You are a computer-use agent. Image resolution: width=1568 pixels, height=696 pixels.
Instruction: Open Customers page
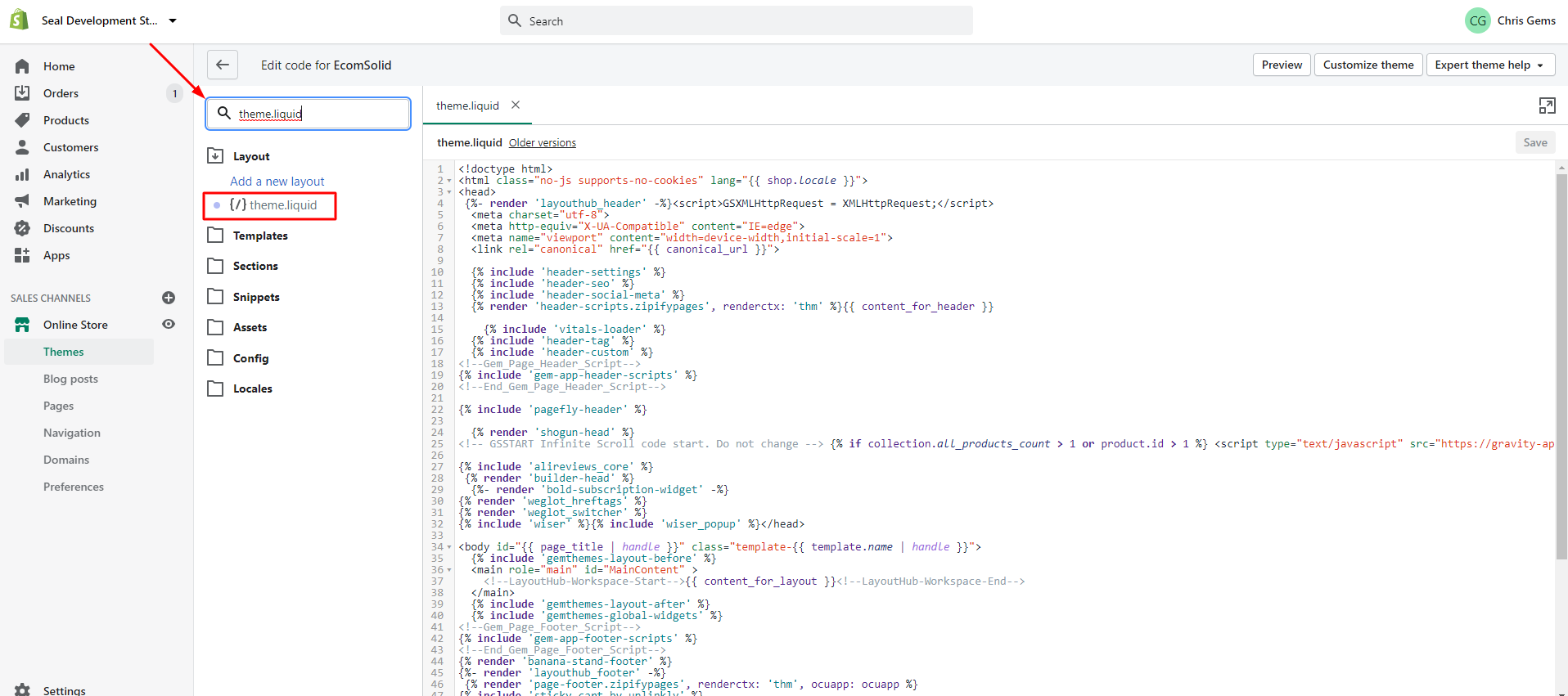pyautogui.click(x=71, y=147)
